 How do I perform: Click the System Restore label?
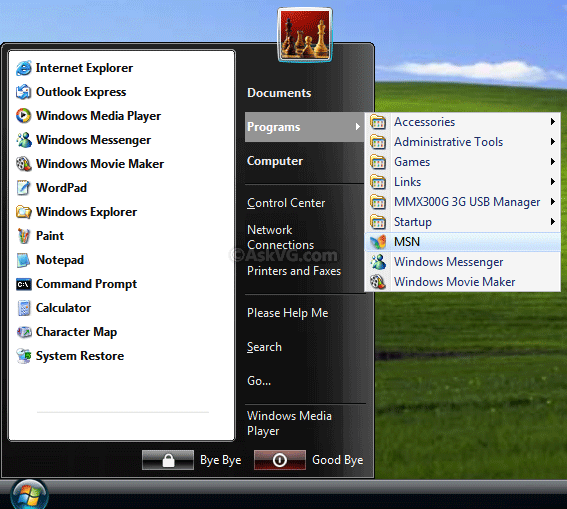80,356
